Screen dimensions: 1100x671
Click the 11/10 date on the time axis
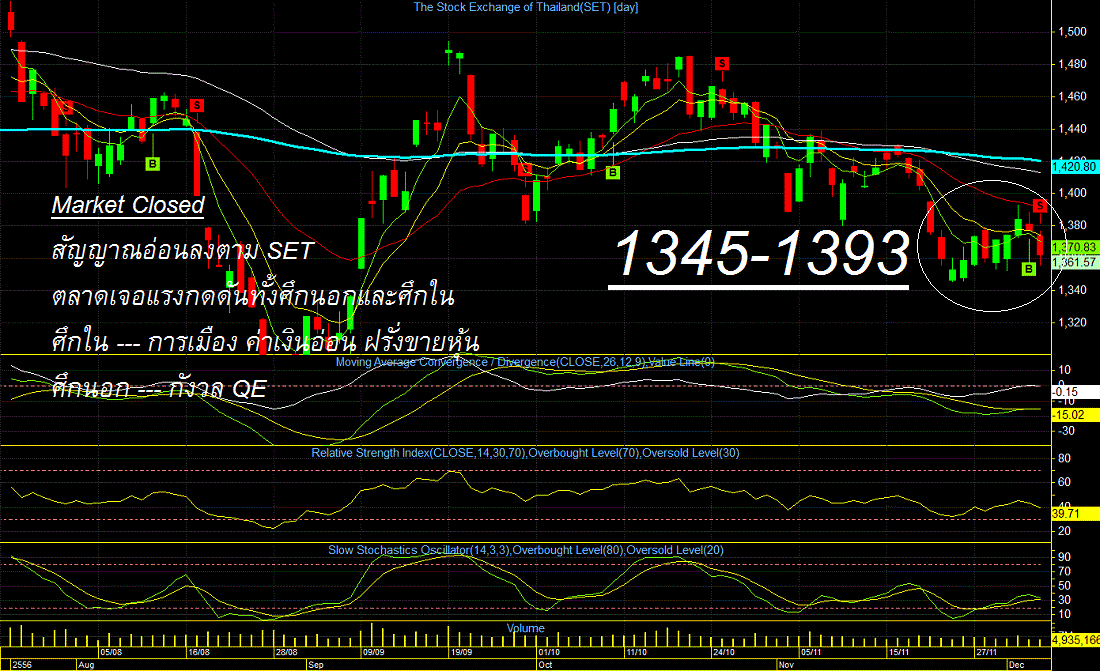point(636,652)
